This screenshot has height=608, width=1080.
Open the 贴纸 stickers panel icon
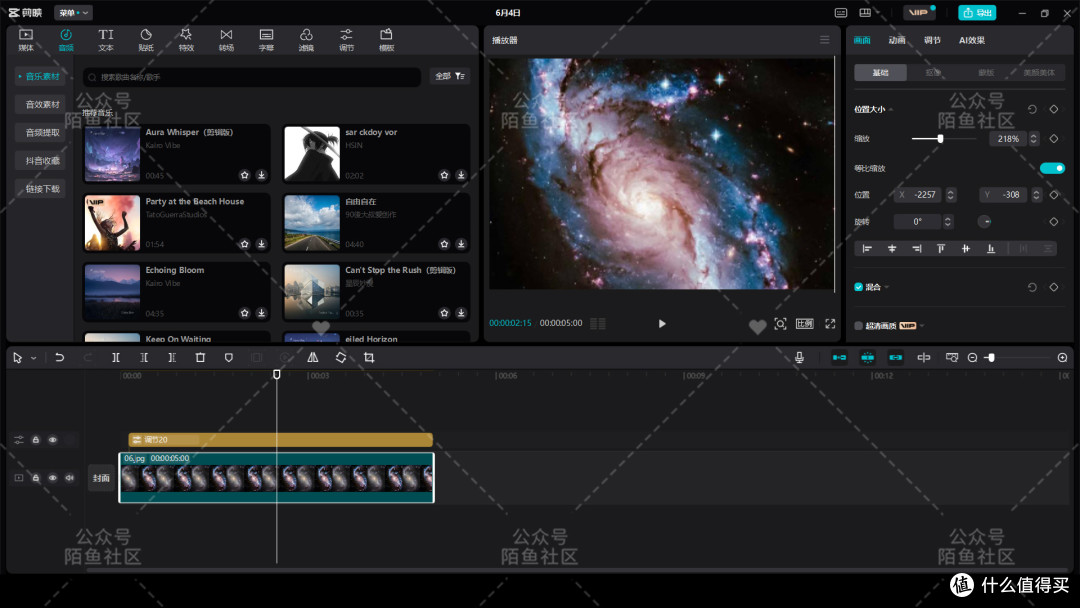(146, 40)
